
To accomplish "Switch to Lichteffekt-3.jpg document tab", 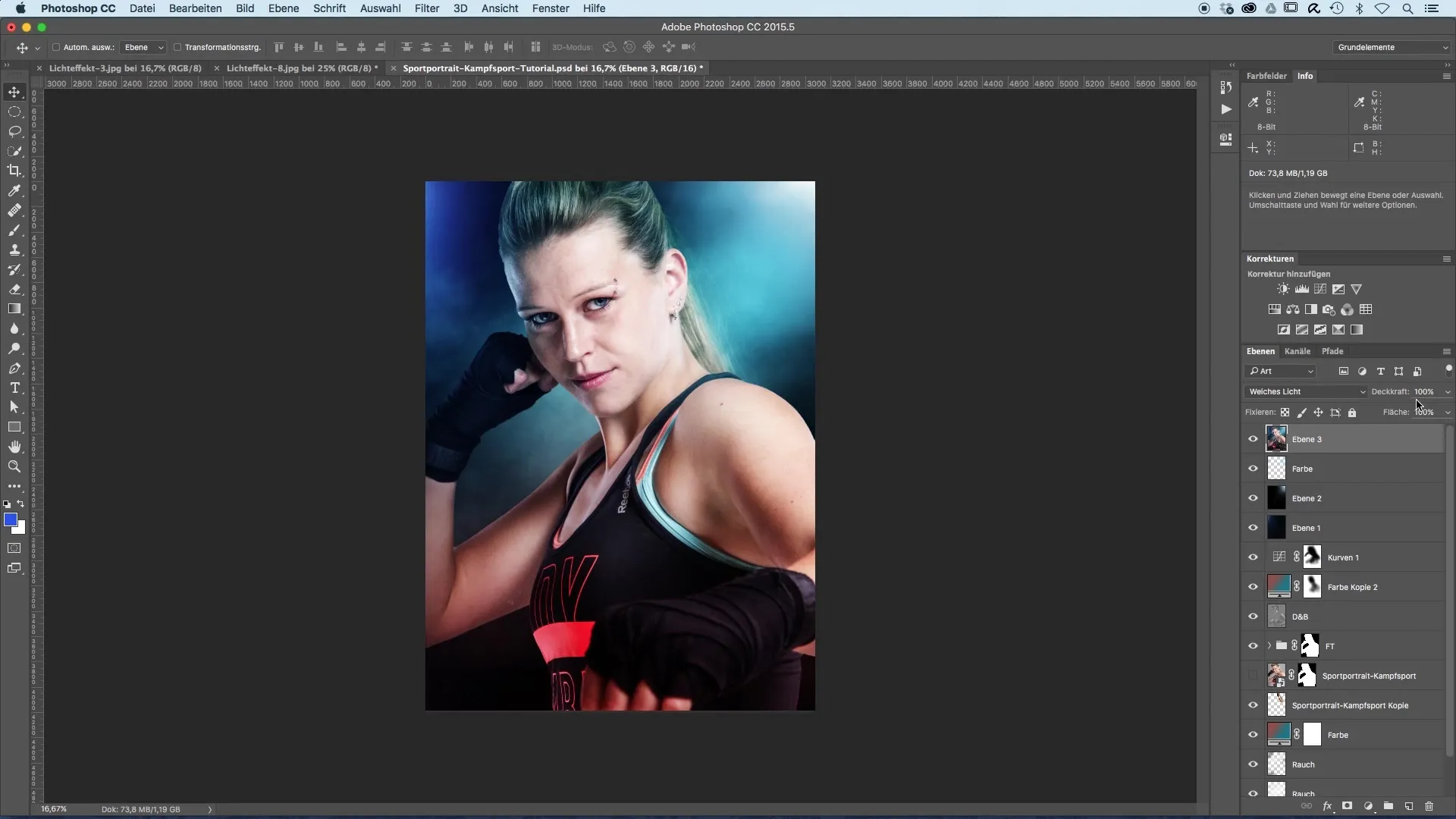I will point(126,68).
